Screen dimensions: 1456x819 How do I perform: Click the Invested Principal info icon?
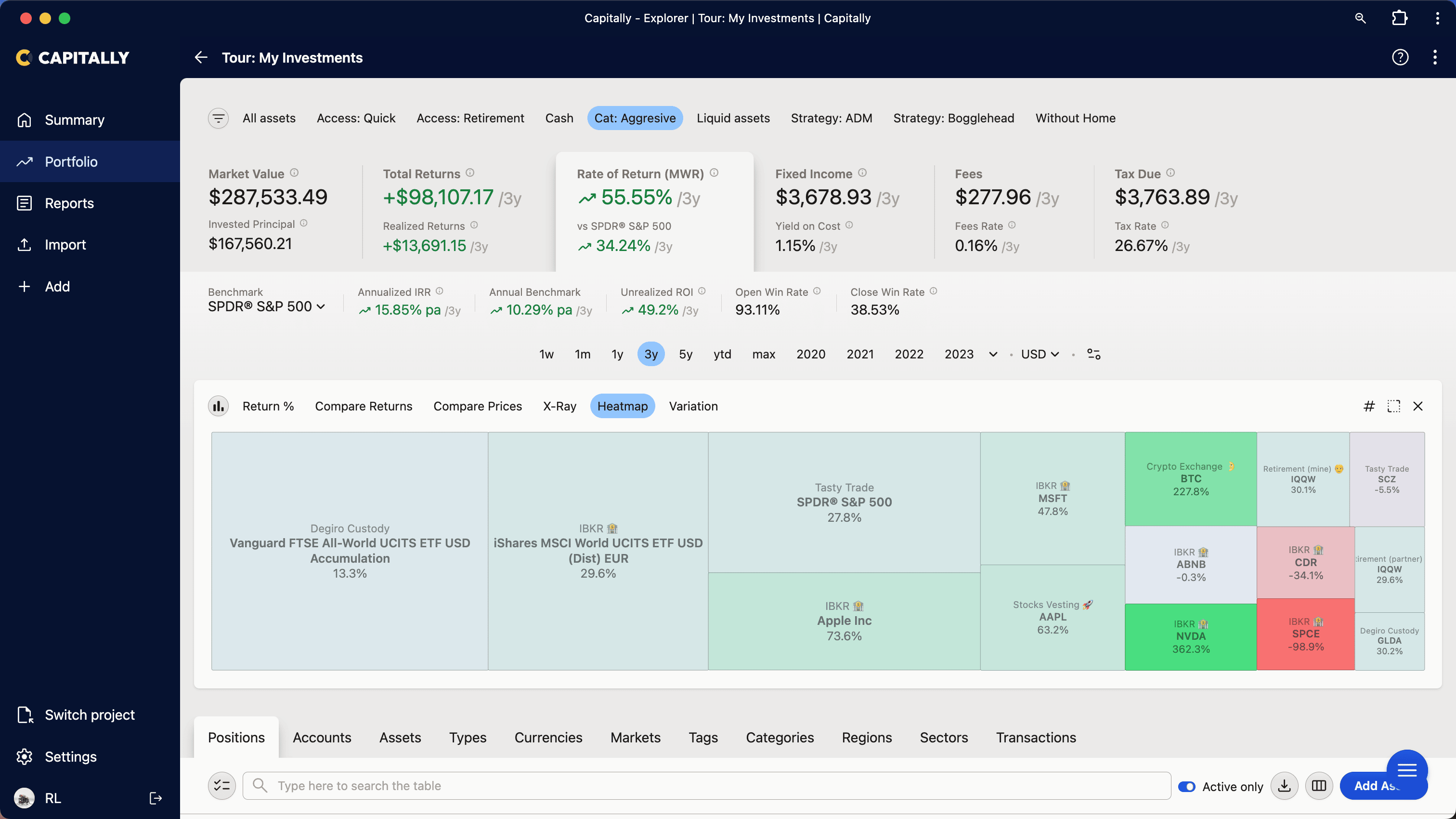[303, 224]
